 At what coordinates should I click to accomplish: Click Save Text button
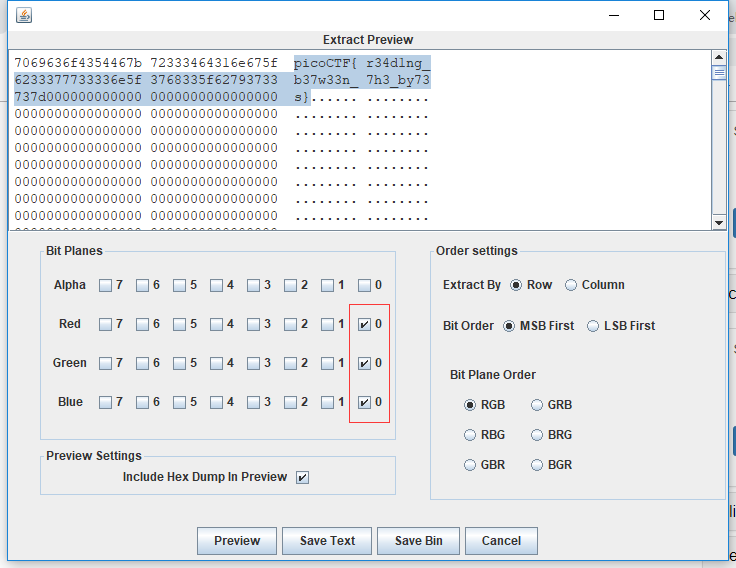point(327,541)
